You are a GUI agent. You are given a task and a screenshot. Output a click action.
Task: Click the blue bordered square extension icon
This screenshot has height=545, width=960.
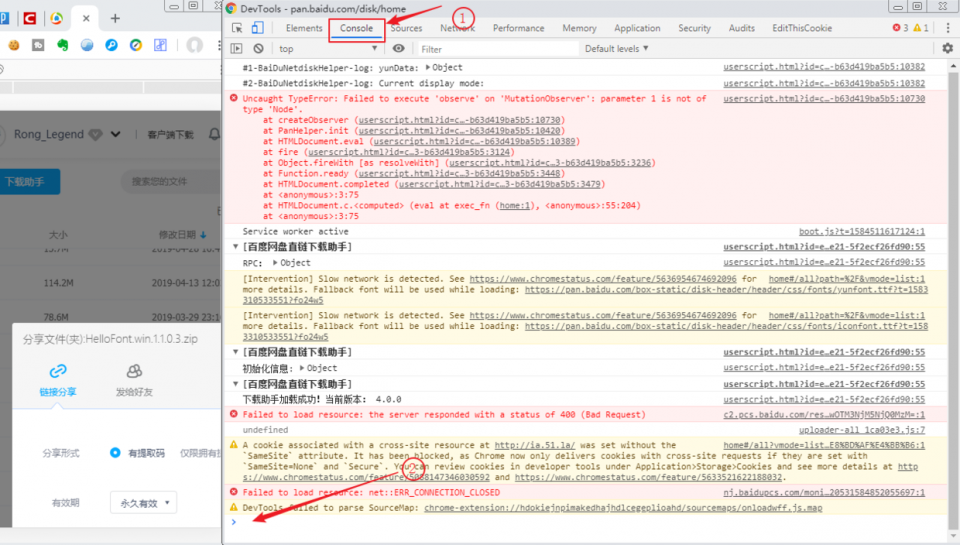(160, 45)
